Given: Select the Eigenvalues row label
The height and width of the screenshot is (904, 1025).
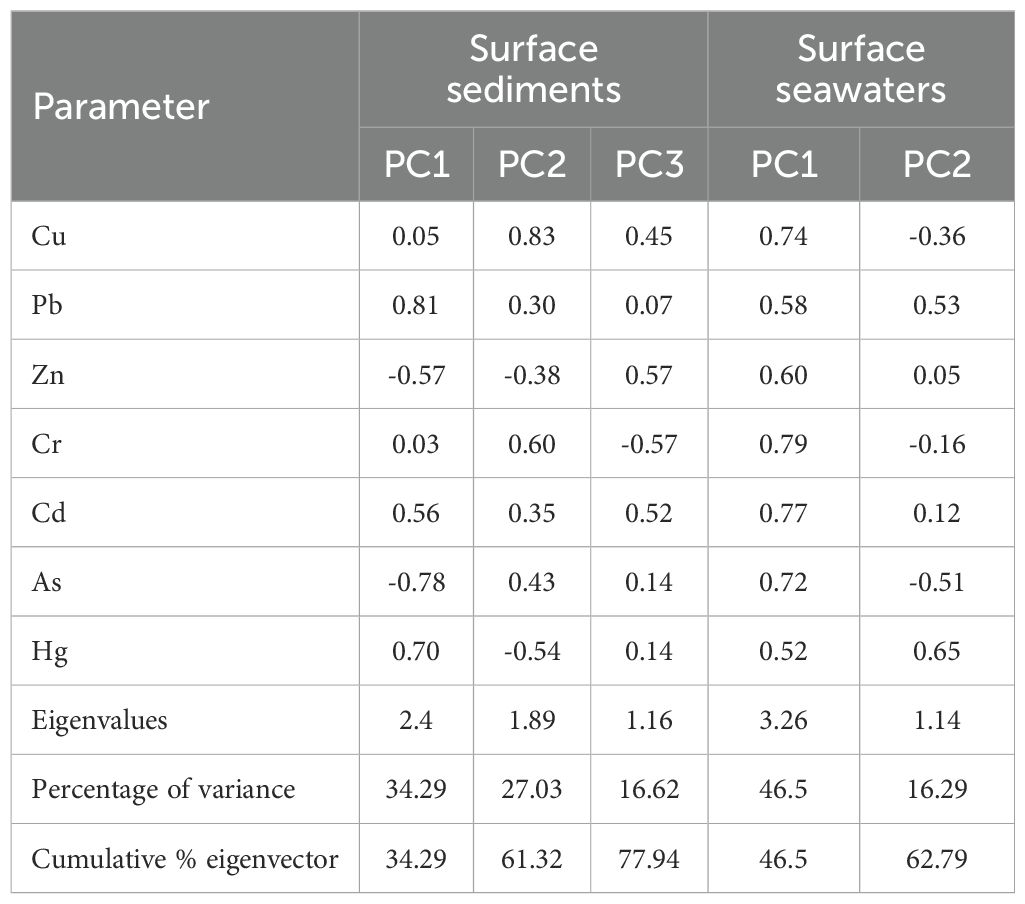Looking at the screenshot, I should (99, 720).
